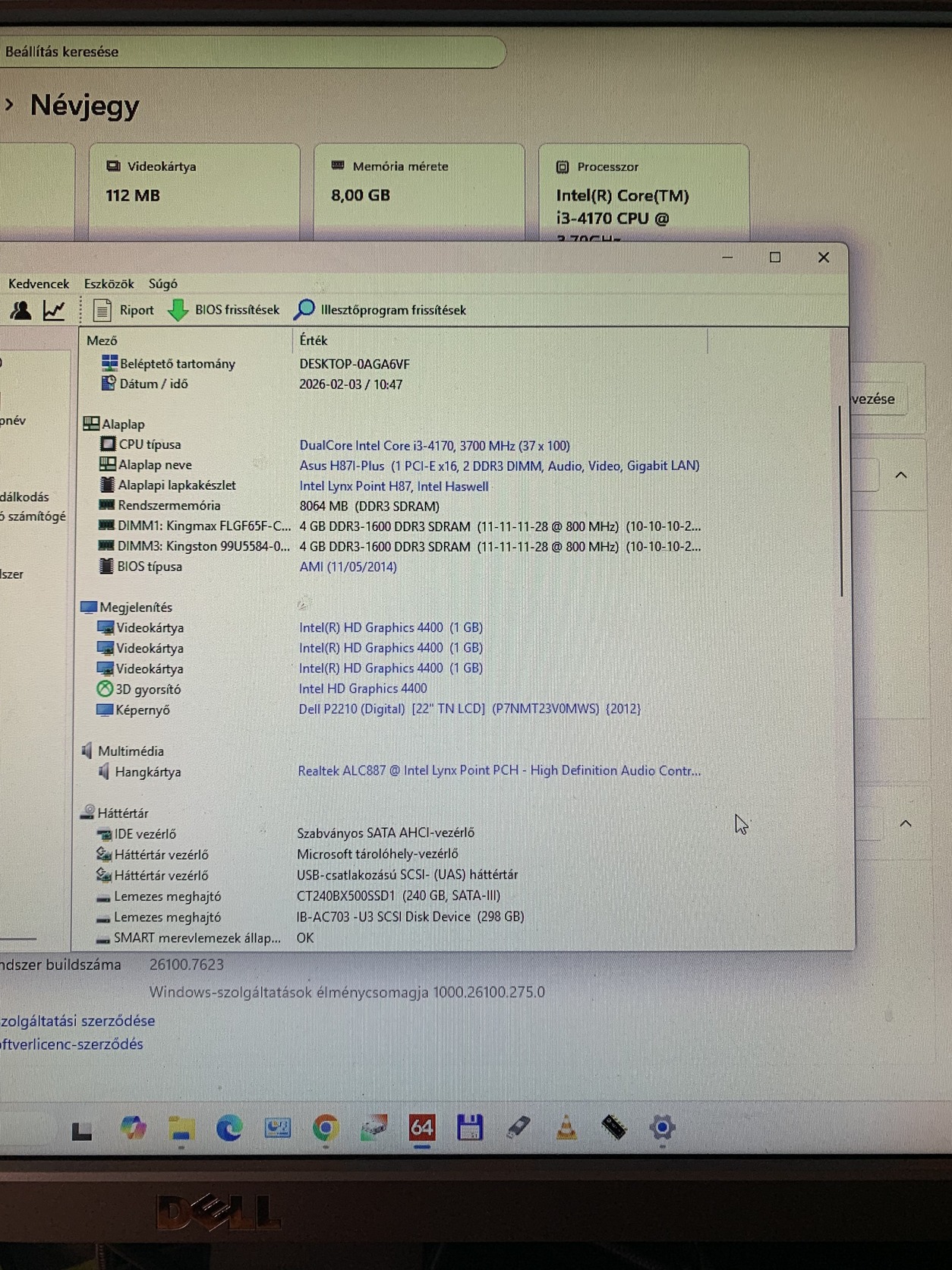Screen dimensions: 952x1270
Task: Launch VLC media player from the taskbar
Action: tap(566, 1127)
